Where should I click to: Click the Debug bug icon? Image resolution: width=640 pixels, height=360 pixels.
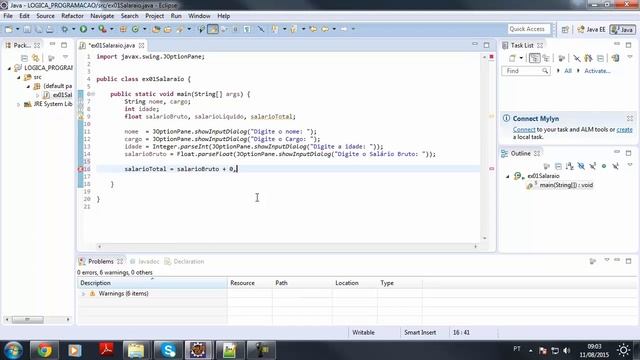tap(64, 29)
